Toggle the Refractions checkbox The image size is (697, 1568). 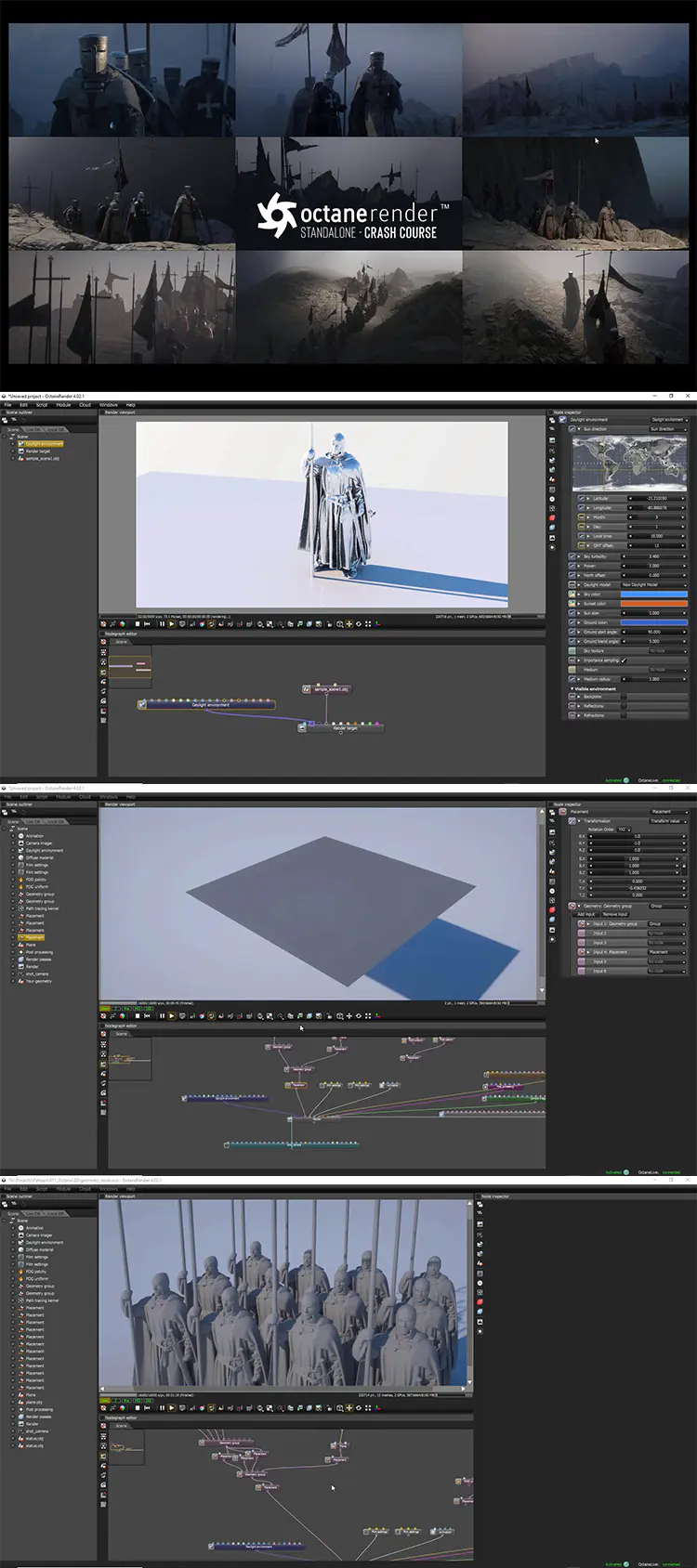tap(624, 715)
